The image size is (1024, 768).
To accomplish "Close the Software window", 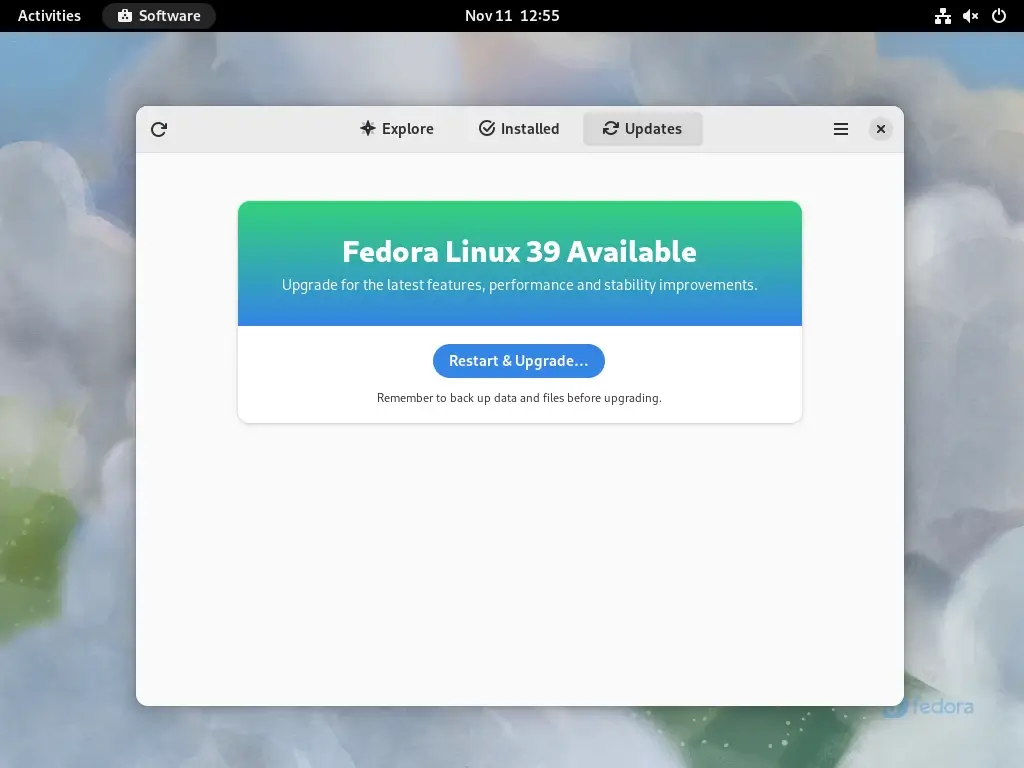I will 880,129.
